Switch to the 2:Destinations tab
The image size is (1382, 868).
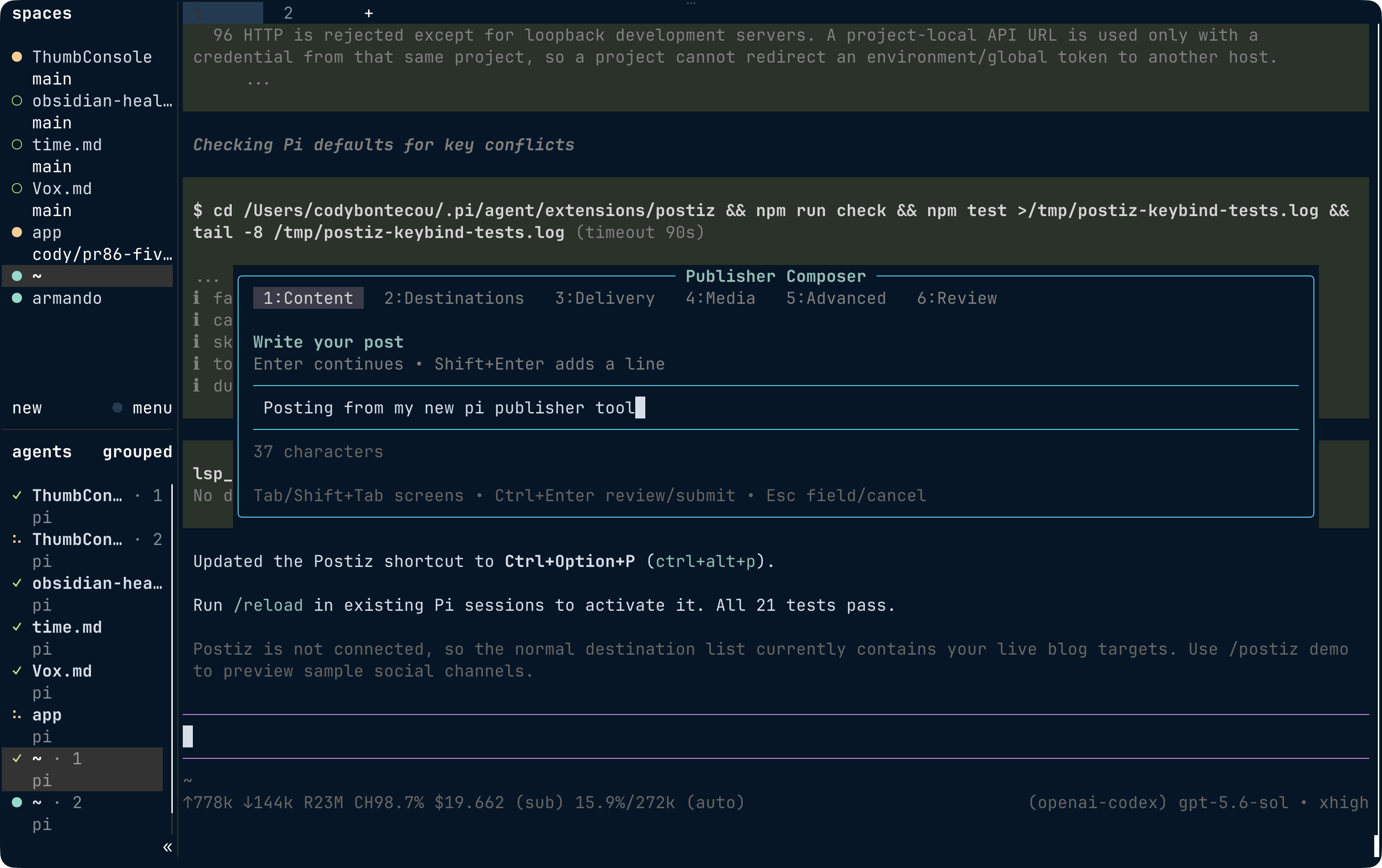coord(453,298)
